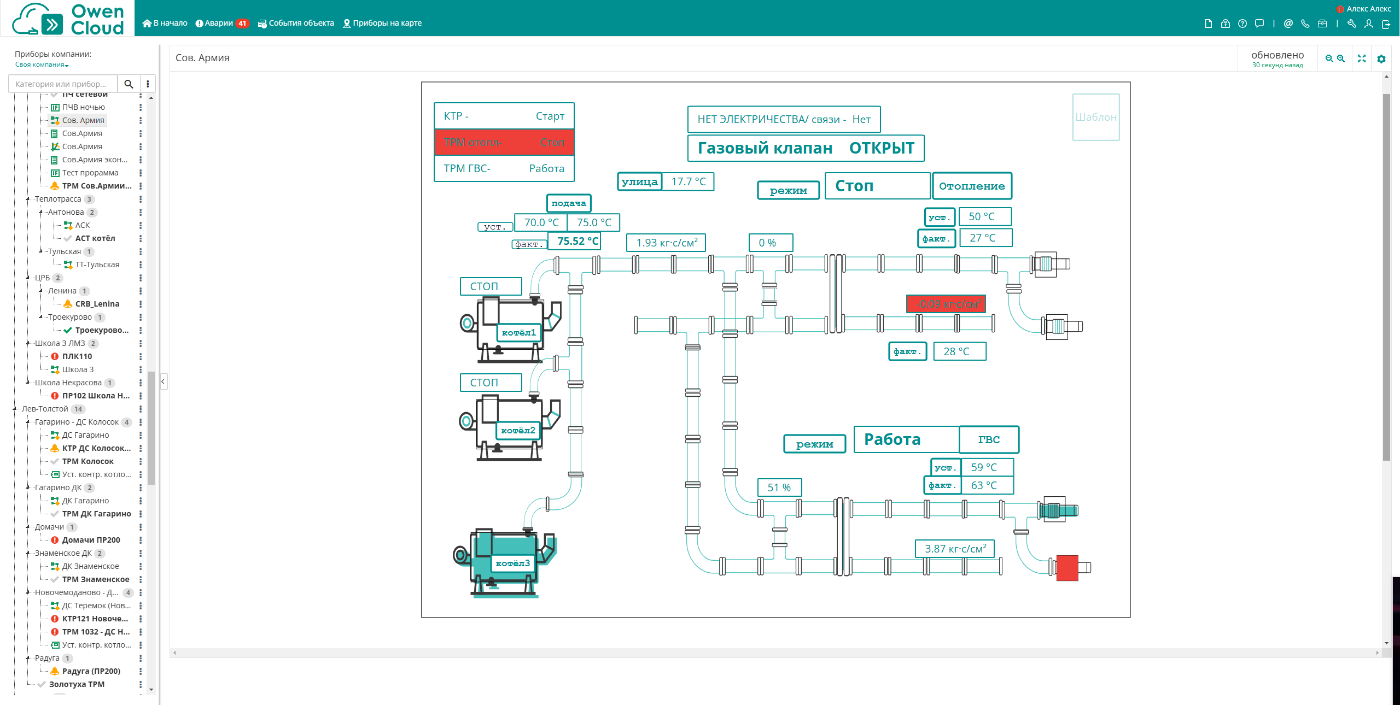Select Домачи ПР200 device in tree

(91, 540)
